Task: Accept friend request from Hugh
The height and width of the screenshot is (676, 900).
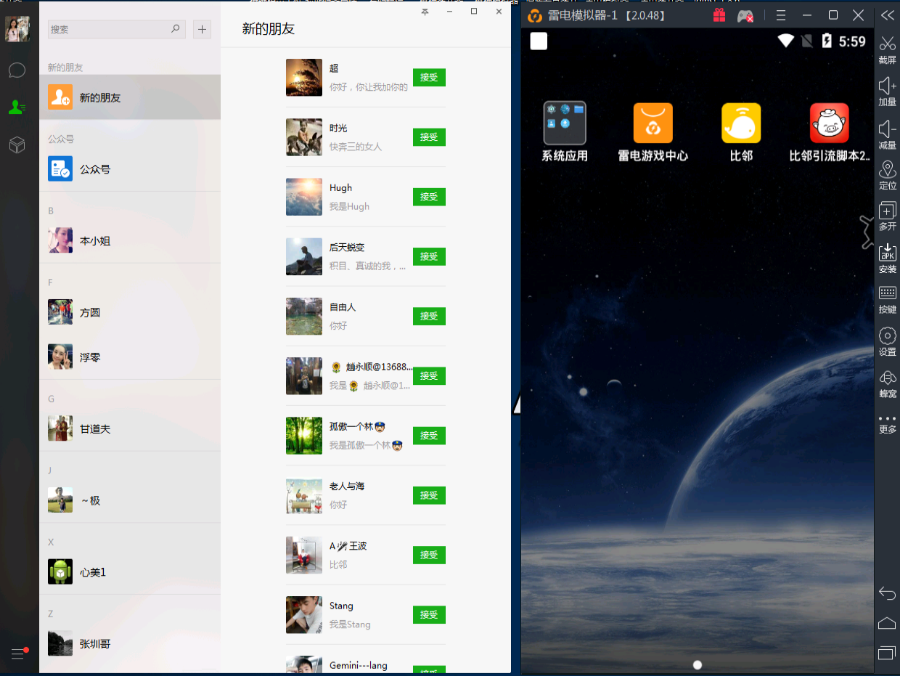Action: point(429,197)
